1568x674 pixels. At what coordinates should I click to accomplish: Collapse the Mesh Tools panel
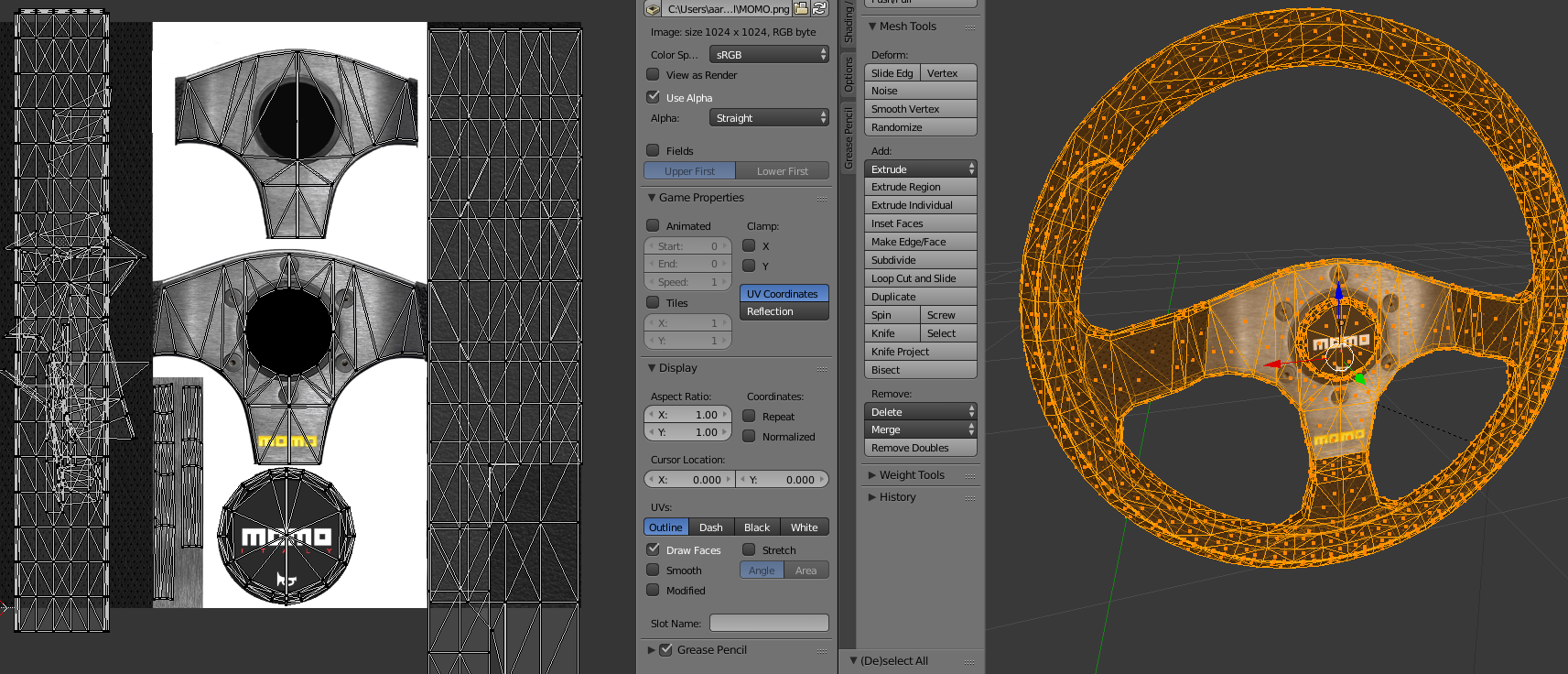click(x=872, y=27)
